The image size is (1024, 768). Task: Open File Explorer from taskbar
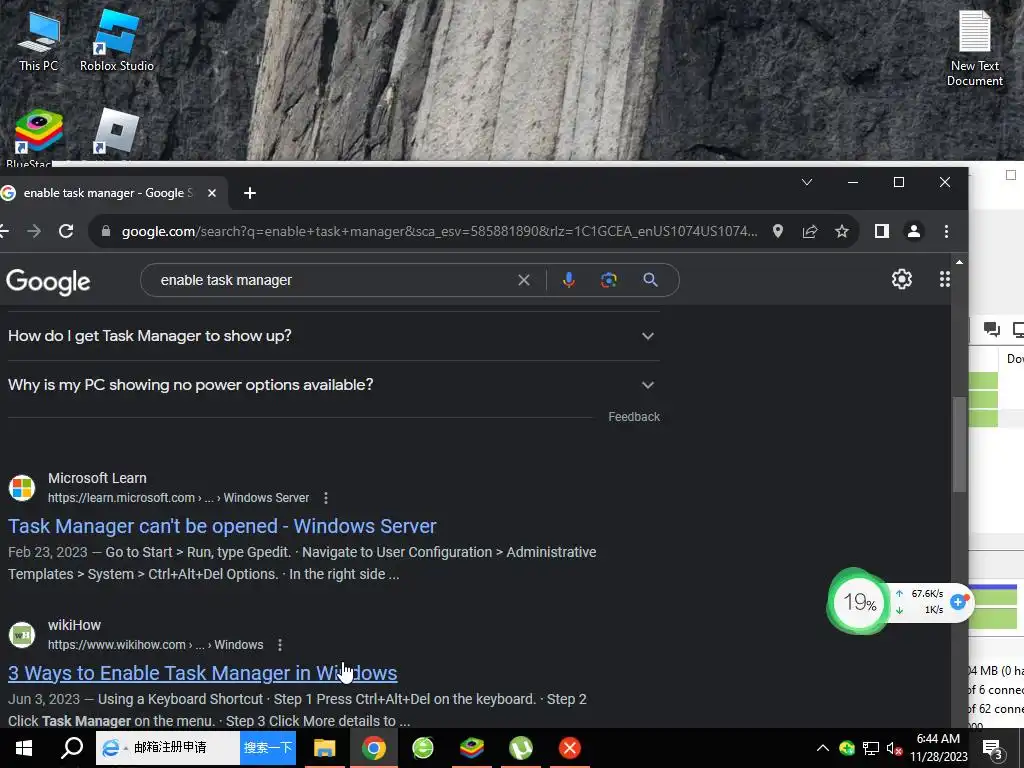tap(325, 748)
